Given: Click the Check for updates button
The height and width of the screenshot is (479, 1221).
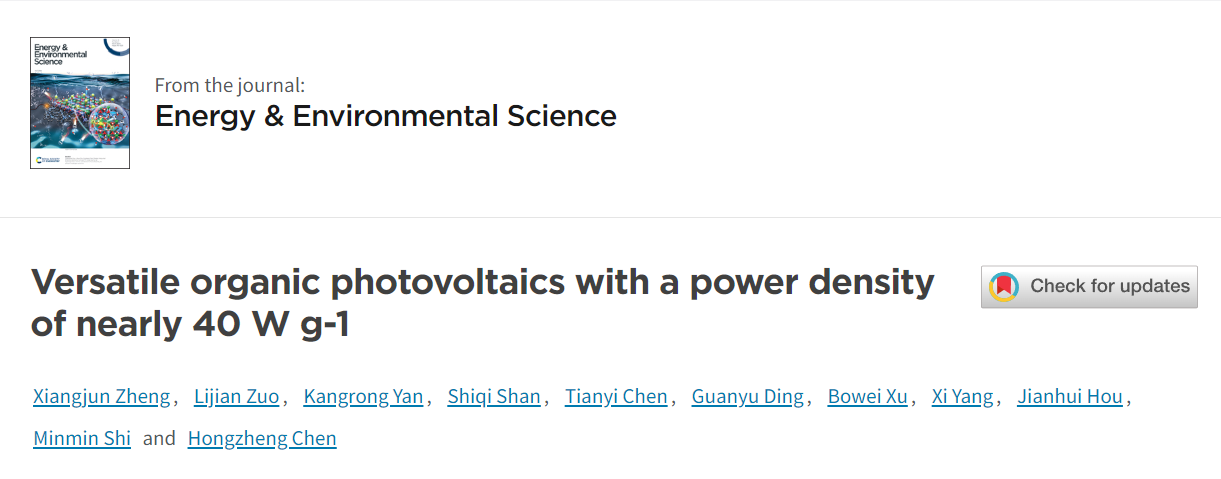Looking at the screenshot, I should pos(1089,286).
